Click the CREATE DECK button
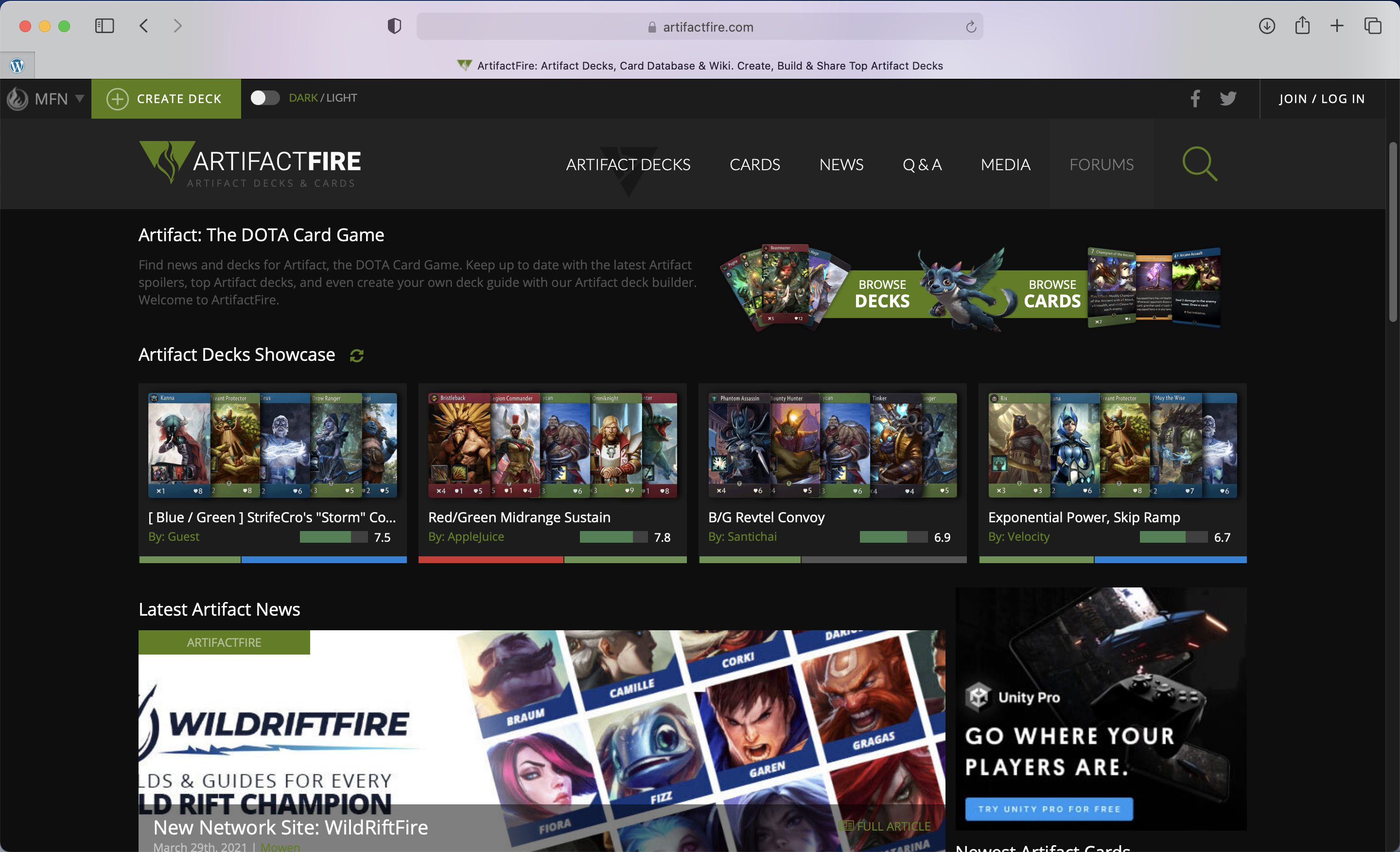 tap(166, 98)
